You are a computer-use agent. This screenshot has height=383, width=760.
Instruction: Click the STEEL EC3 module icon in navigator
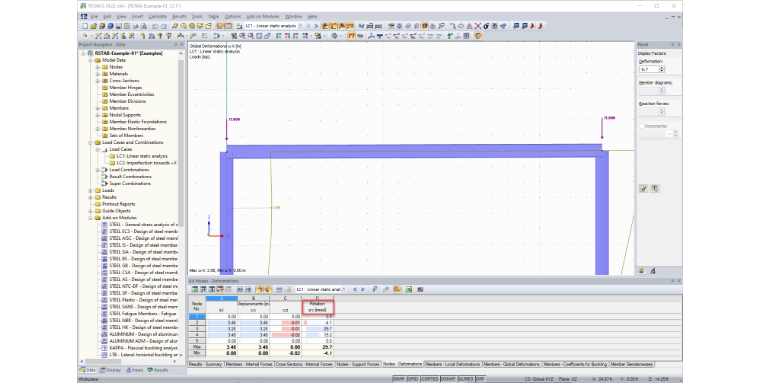(105, 231)
